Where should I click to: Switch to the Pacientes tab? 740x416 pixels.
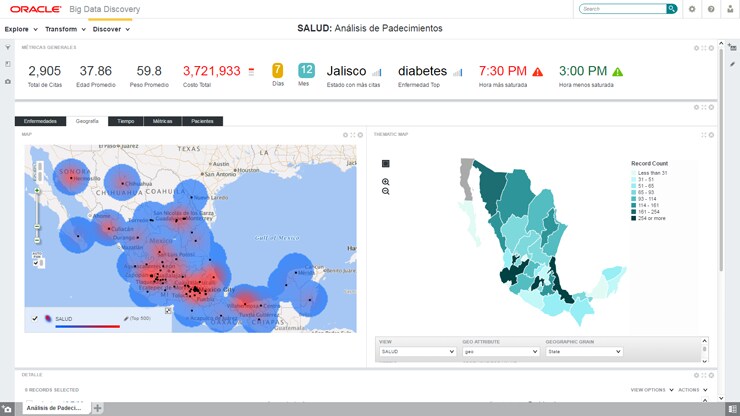[202, 121]
